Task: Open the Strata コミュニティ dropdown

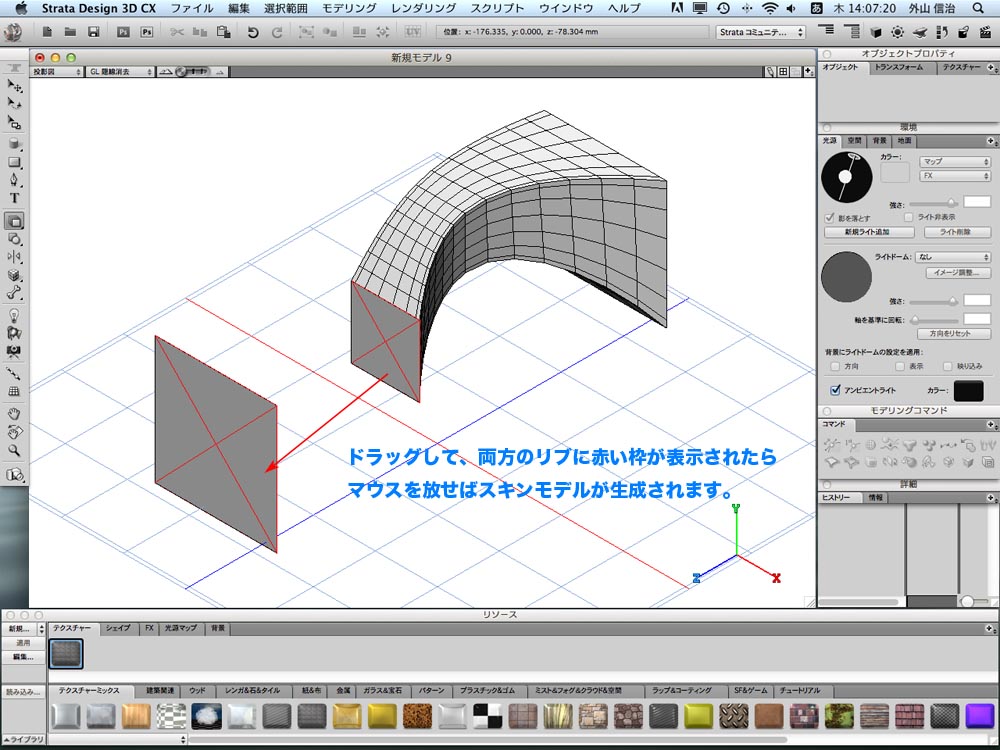Action: 761,32
